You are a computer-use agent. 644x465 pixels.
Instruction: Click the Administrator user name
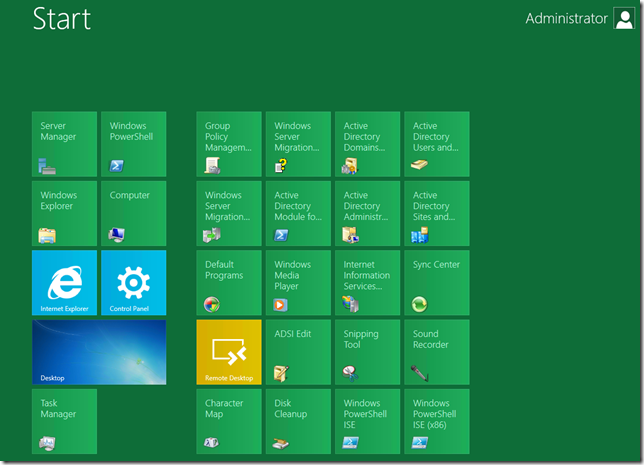coord(566,18)
